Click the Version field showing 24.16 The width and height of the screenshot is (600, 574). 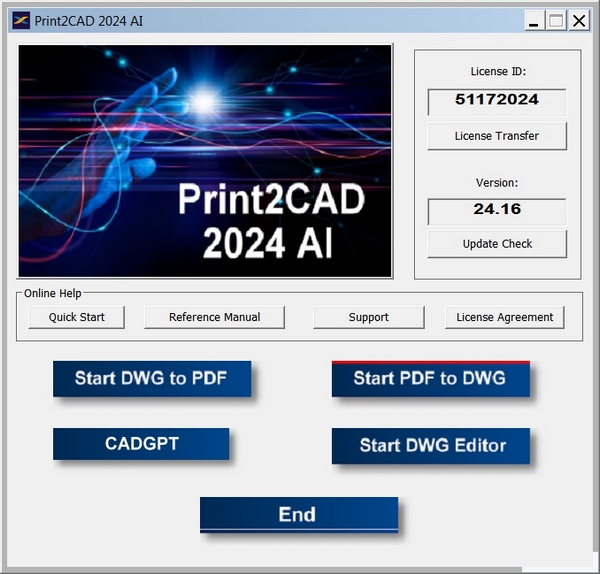coord(496,210)
